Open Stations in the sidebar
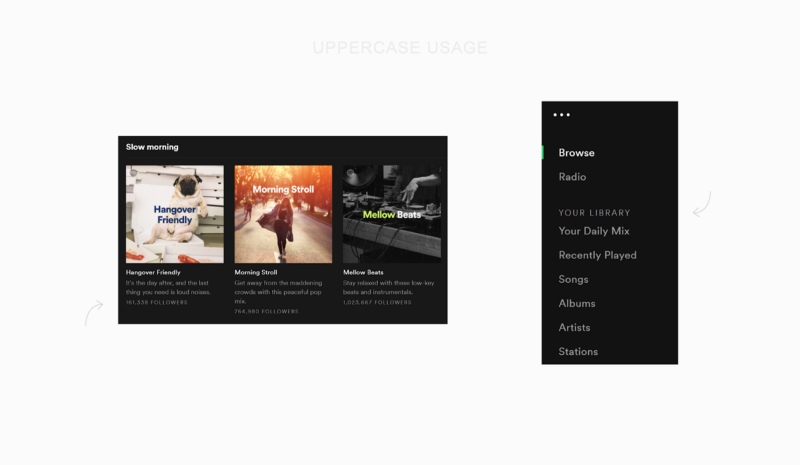The height and width of the screenshot is (465, 800). pyautogui.click(x=578, y=351)
